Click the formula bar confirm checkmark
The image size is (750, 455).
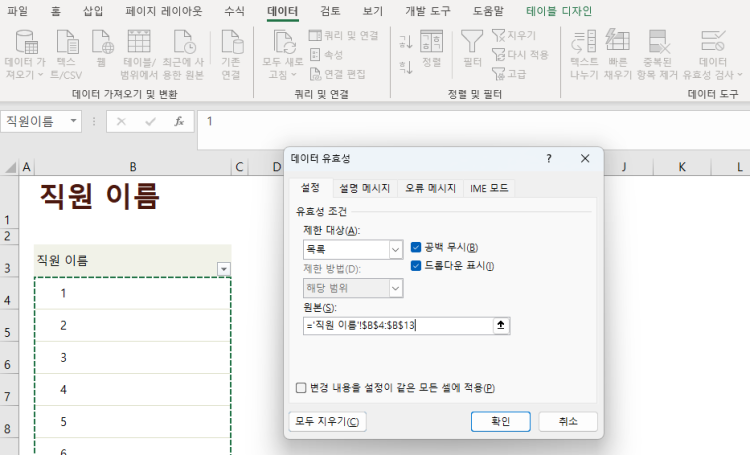[150, 122]
